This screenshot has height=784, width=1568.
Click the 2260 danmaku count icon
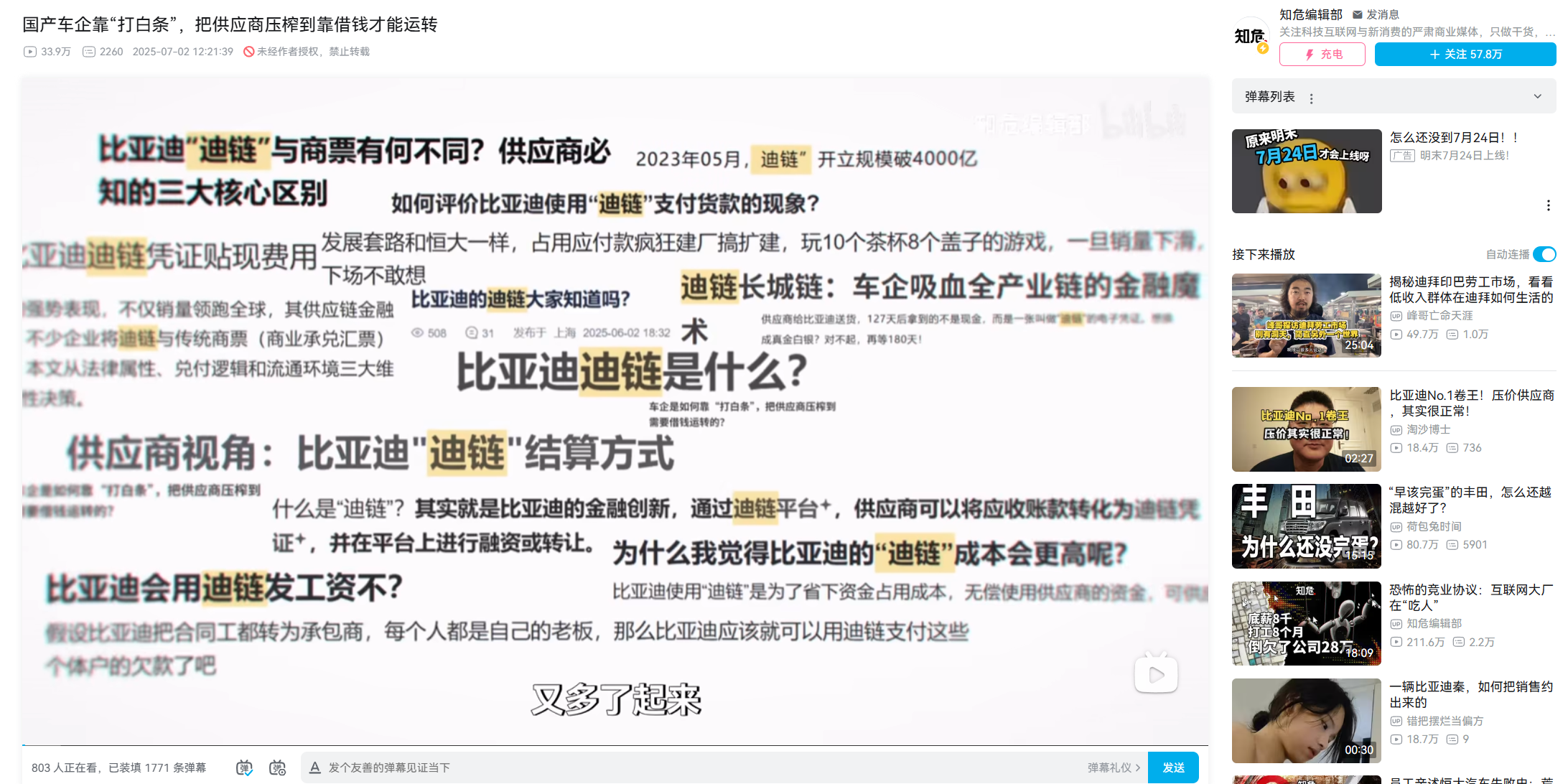[x=89, y=52]
